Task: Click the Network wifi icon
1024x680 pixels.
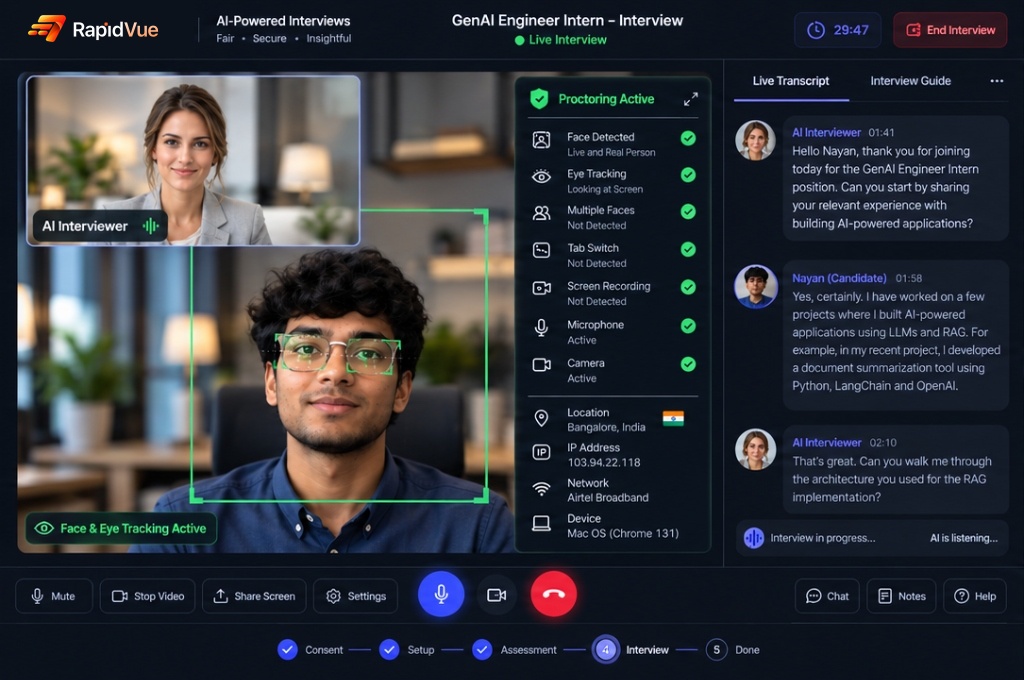Action: click(541, 489)
